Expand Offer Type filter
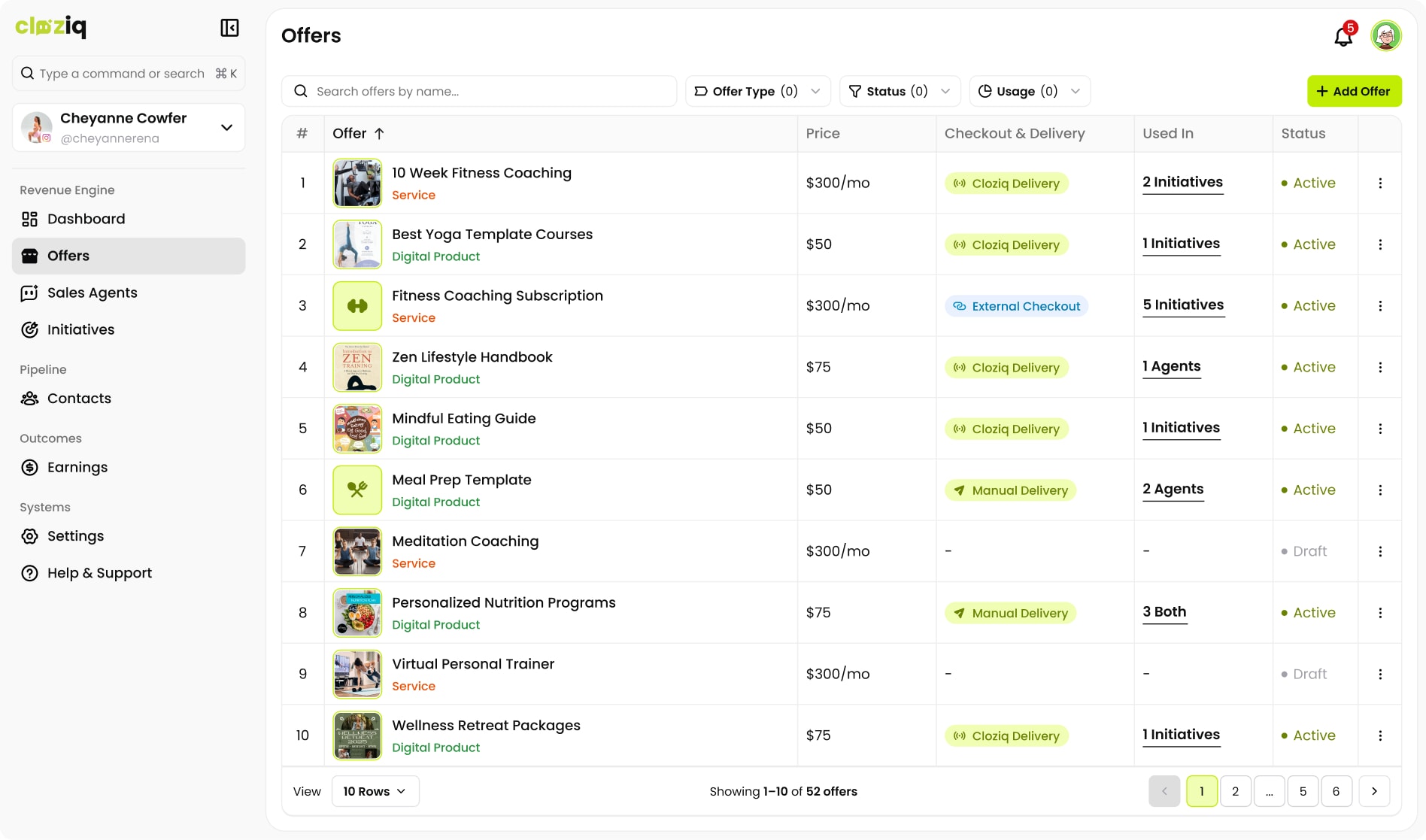1426x840 pixels. click(x=757, y=91)
